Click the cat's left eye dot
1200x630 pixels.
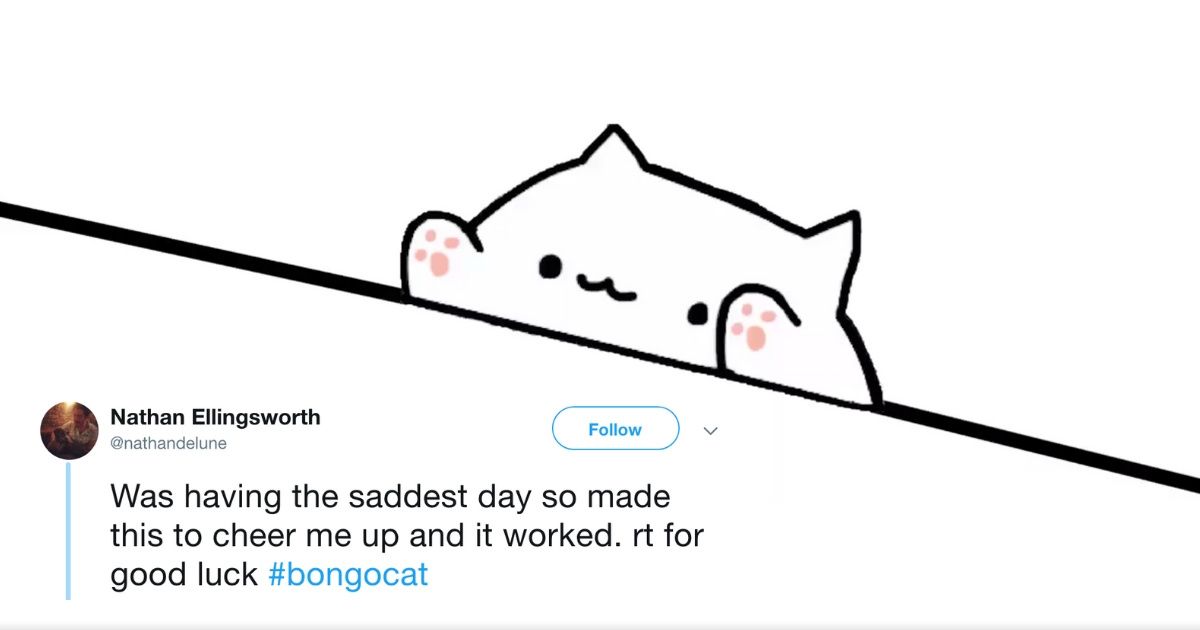(x=549, y=267)
